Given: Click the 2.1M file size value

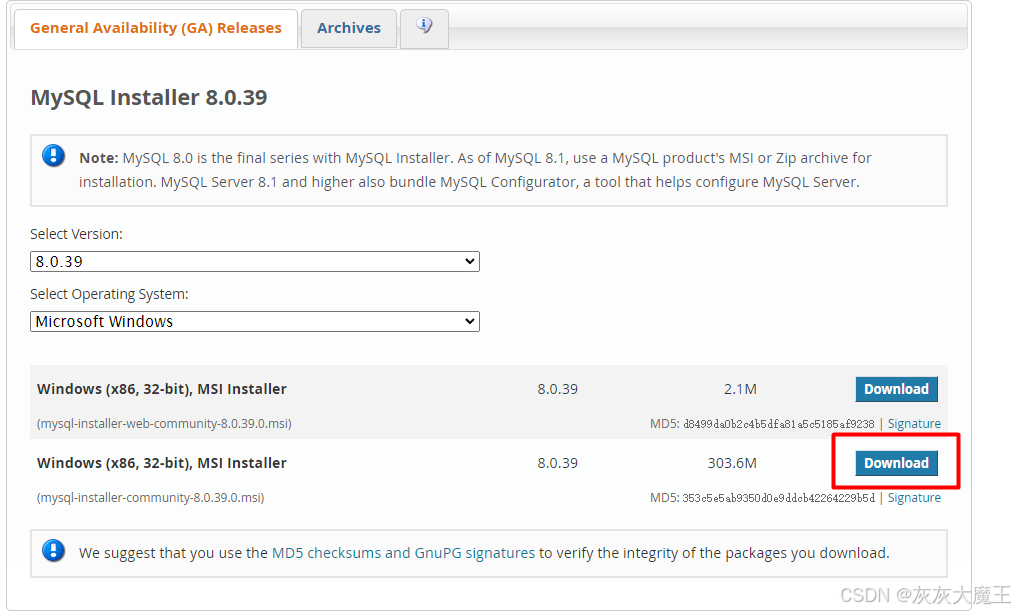Looking at the screenshot, I should pyautogui.click(x=740, y=389).
